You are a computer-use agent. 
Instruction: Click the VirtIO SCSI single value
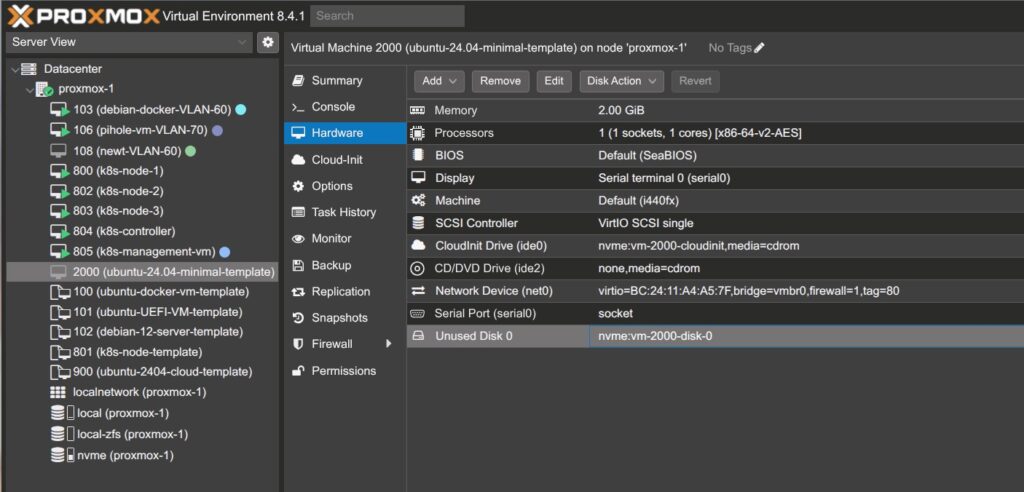click(x=646, y=223)
